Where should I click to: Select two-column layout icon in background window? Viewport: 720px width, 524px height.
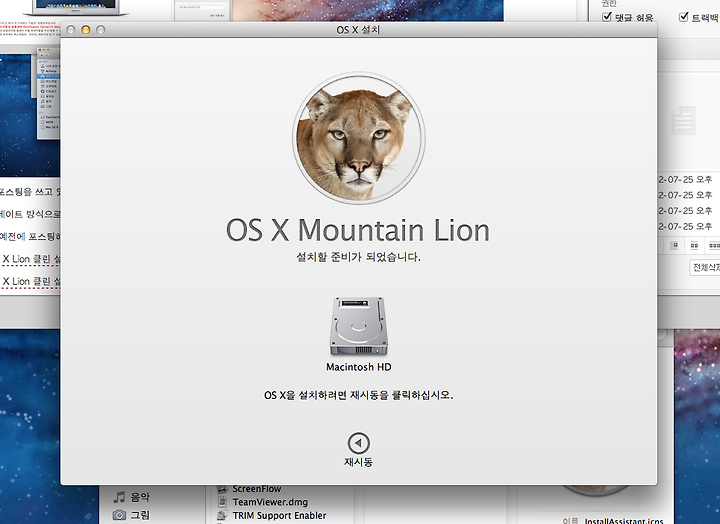tap(694, 246)
